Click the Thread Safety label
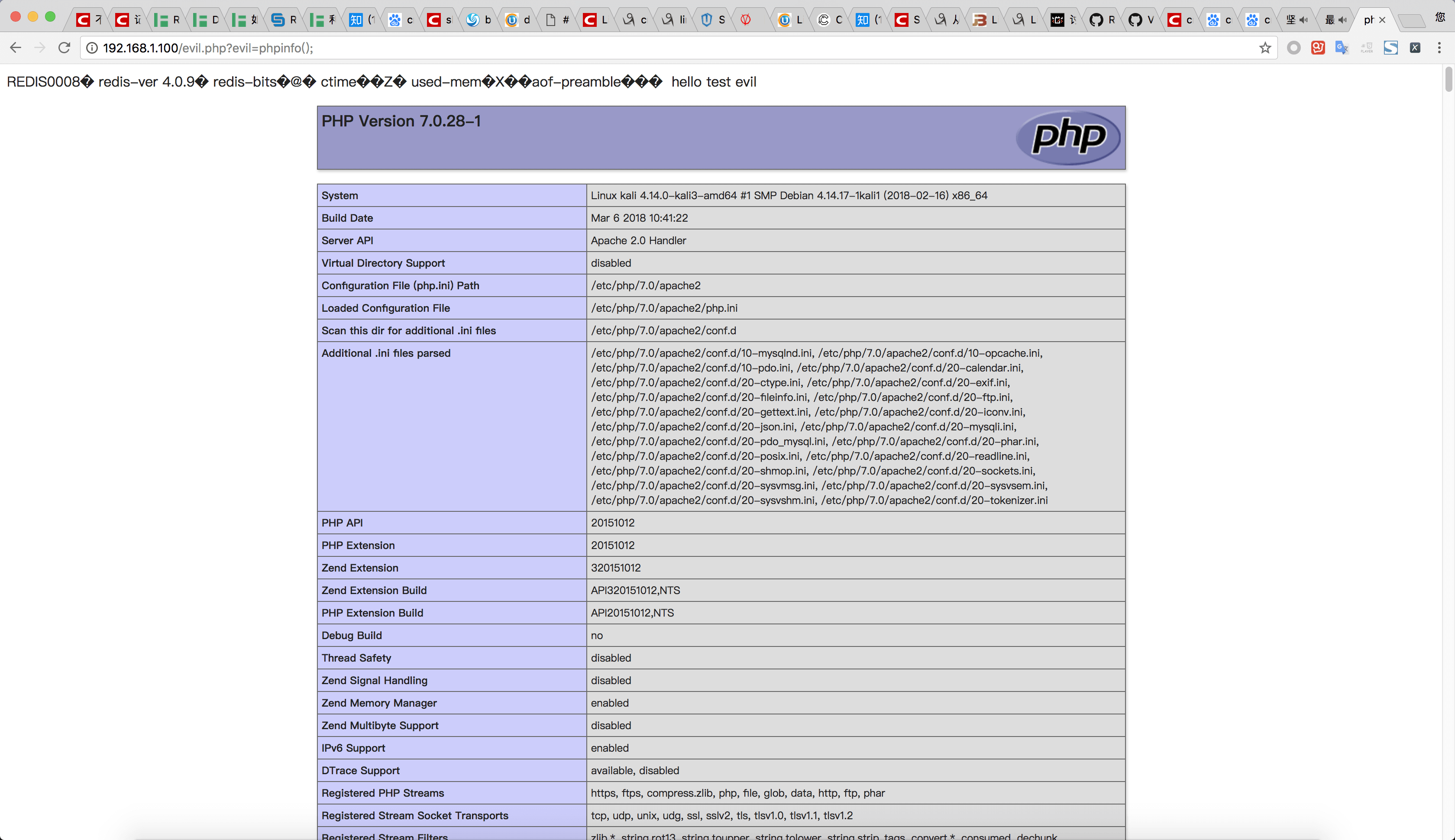The image size is (1455, 840). [356, 658]
